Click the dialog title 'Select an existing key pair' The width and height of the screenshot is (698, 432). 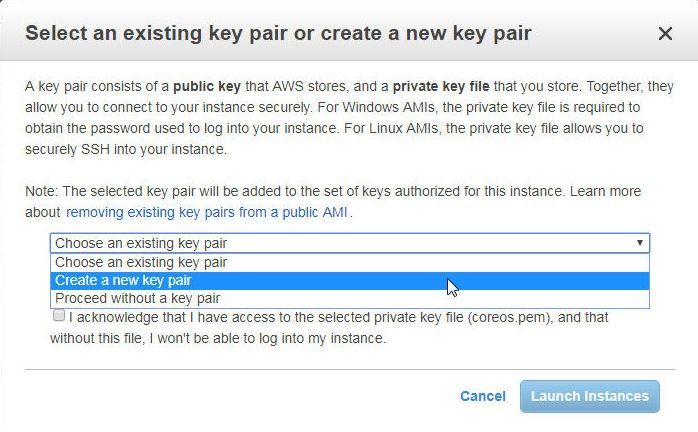tap(278, 33)
